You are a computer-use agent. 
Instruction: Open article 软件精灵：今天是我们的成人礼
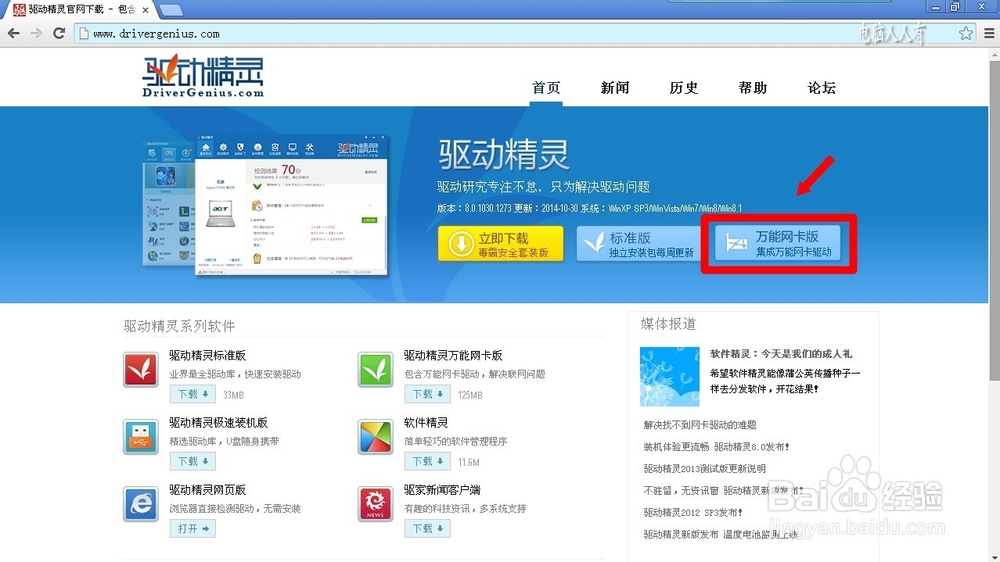tap(781, 353)
